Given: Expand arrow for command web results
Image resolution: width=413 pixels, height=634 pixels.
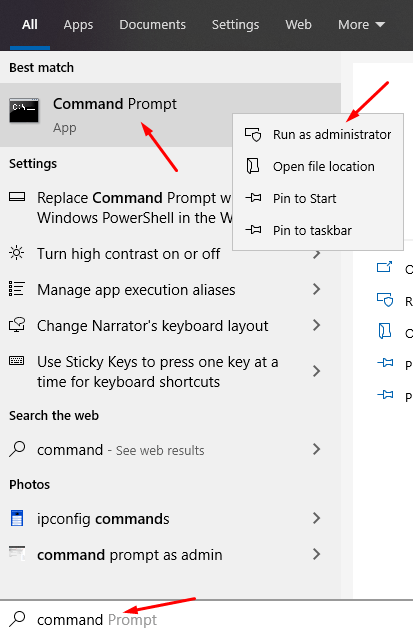Looking at the screenshot, I should [x=317, y=449].
